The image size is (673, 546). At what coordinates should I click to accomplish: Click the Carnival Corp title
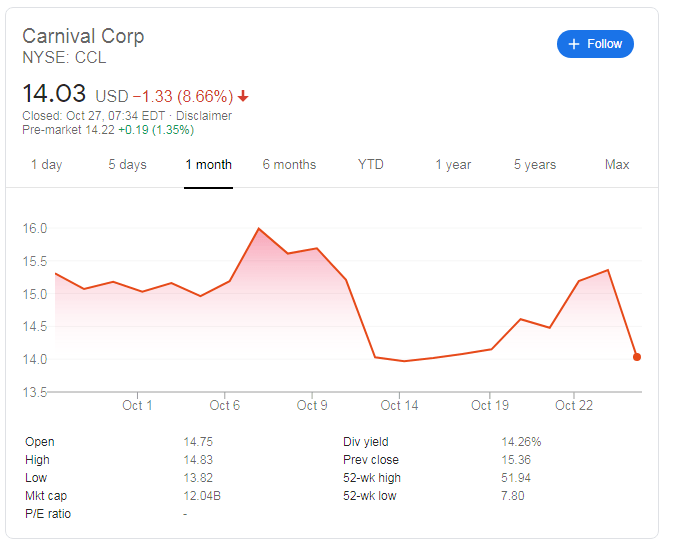[x=83, y=36]
